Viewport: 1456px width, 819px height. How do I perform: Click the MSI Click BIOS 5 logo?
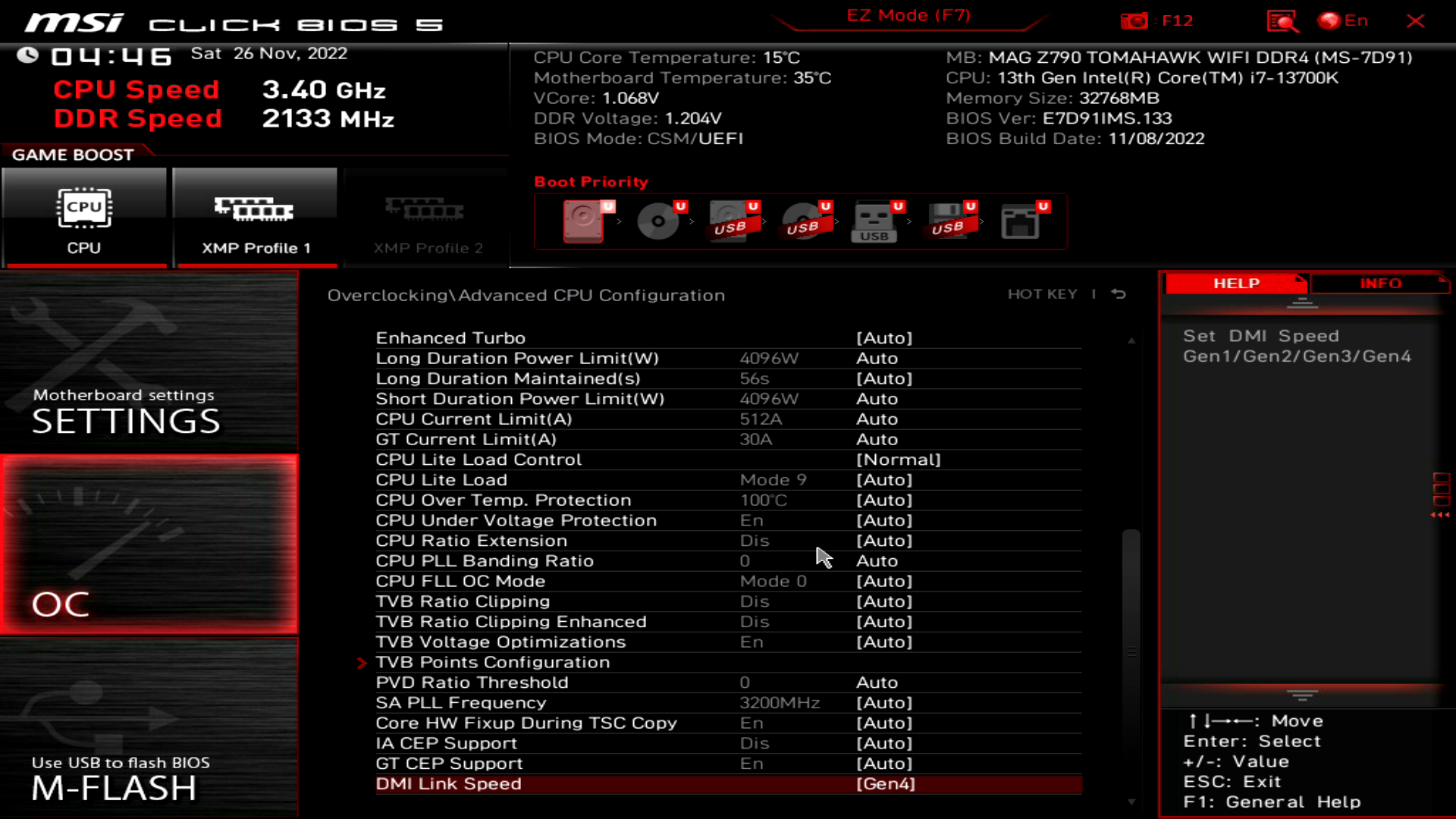tap(234, 24)
